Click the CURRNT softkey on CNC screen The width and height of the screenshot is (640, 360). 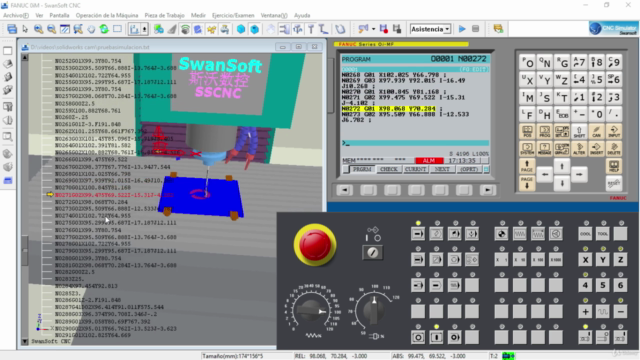416,169
